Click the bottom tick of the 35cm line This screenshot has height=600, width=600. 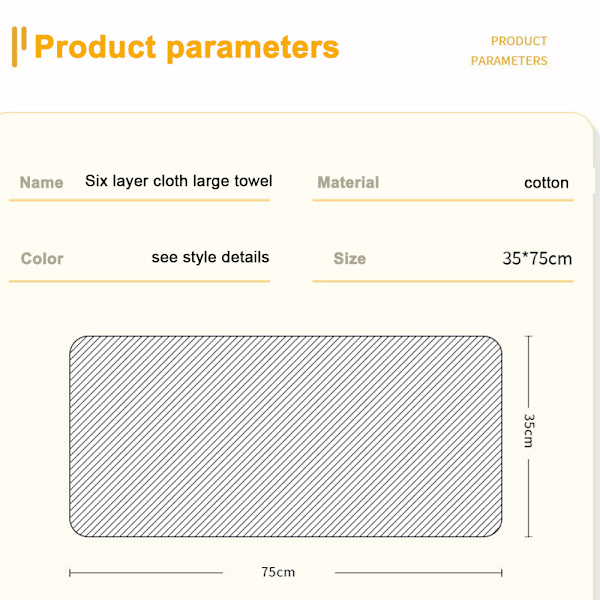(x=530, y=535)
